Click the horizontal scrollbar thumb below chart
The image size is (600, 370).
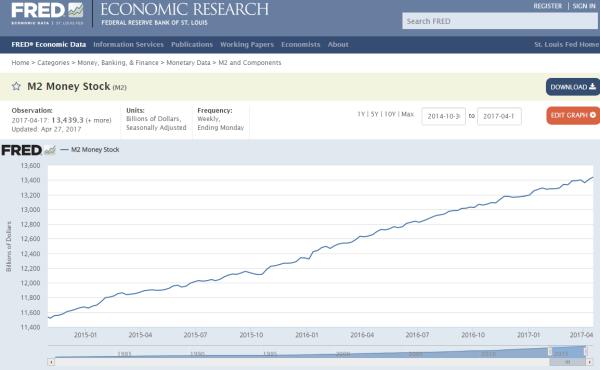pos(567,362)
